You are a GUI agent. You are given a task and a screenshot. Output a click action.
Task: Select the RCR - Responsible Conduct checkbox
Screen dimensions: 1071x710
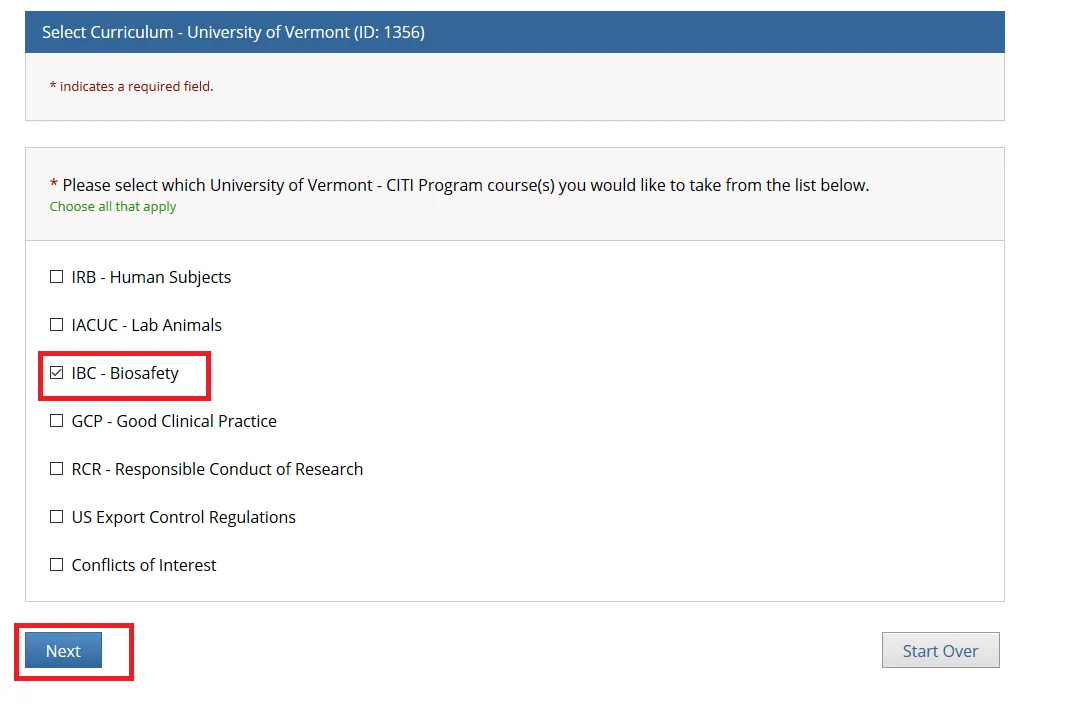57,469
